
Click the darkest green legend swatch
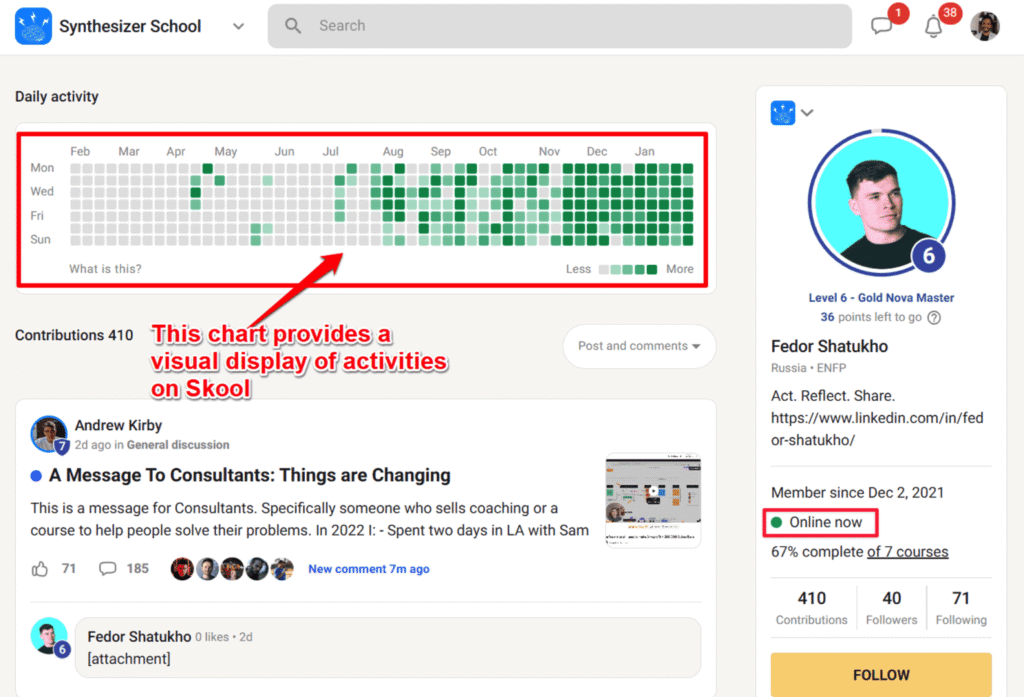pos(651,269)
